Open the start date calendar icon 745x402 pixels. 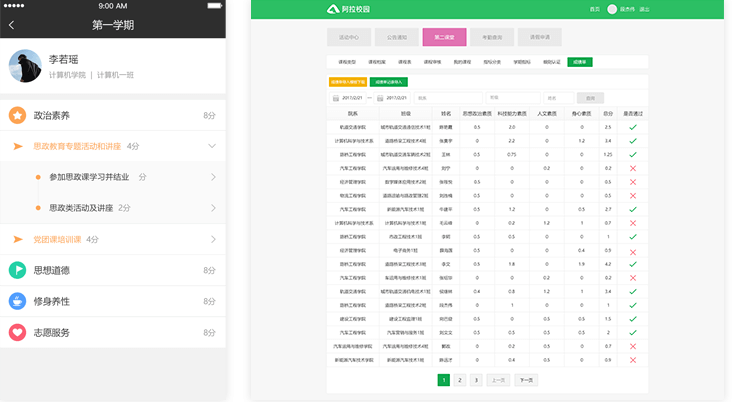pos(335,98)
